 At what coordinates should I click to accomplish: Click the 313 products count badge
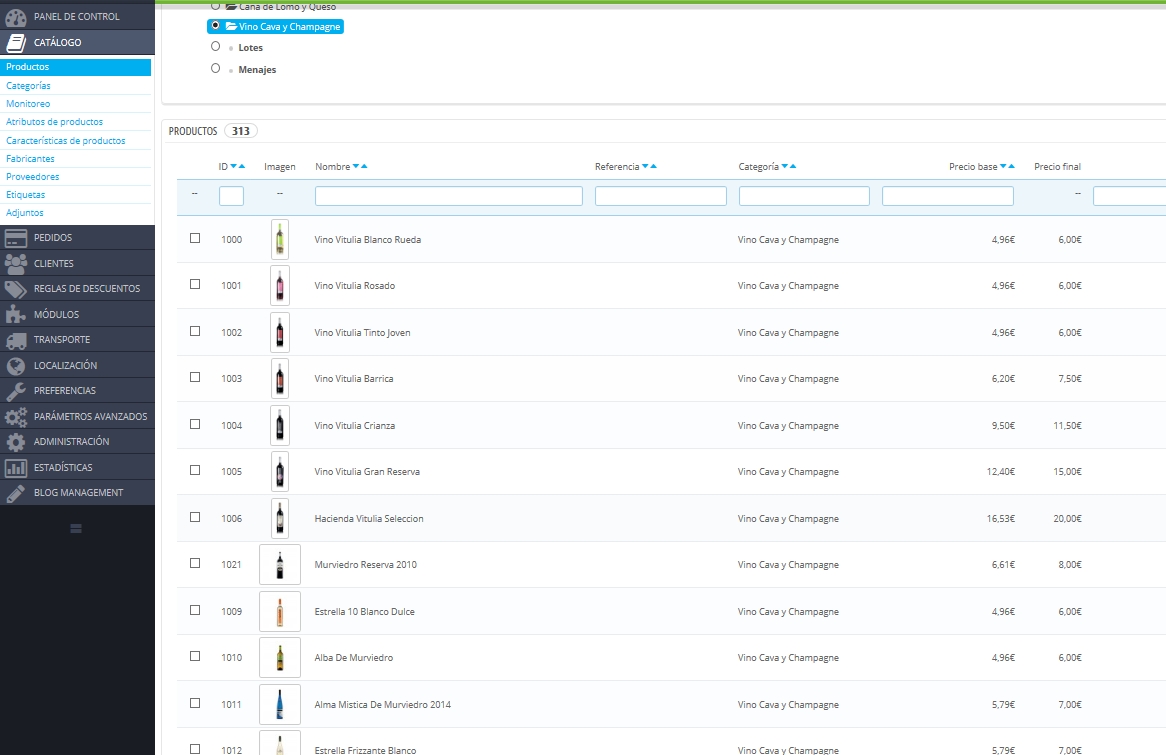(240, 131)
